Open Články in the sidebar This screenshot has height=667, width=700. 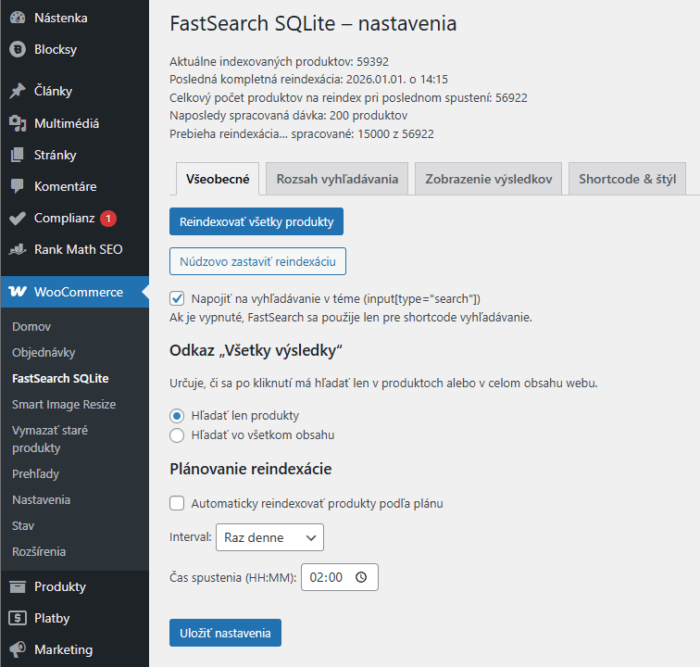(53, 91)
